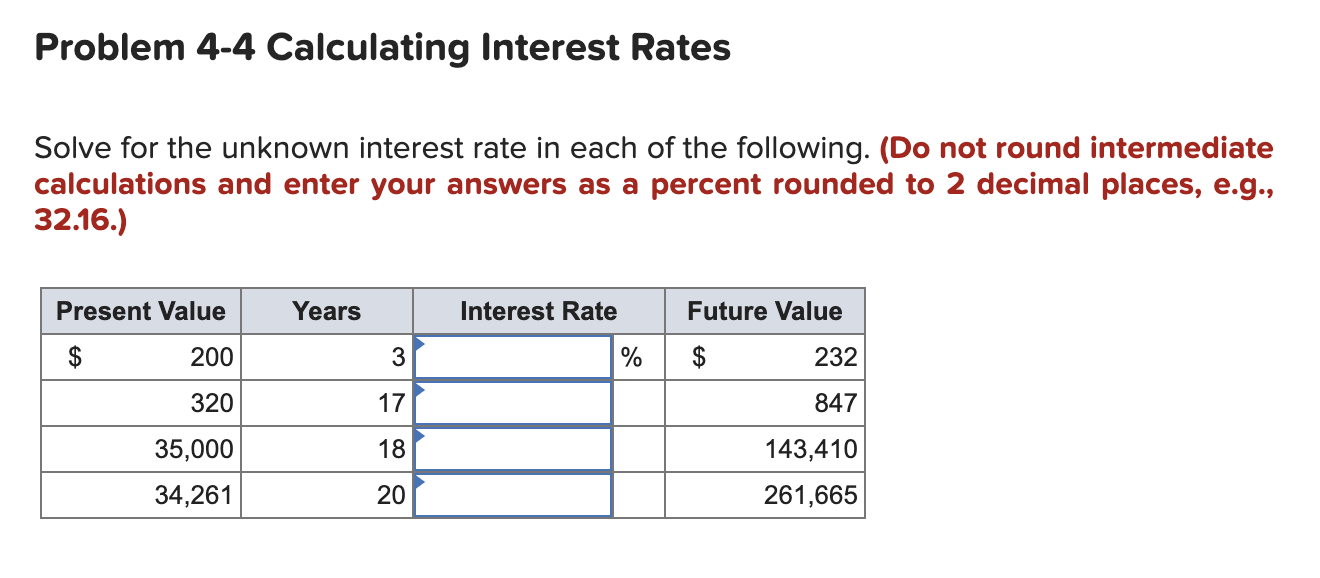Click the Present Value column header
The height and width of the screenshot is (578, 1320).
point(140,311)
